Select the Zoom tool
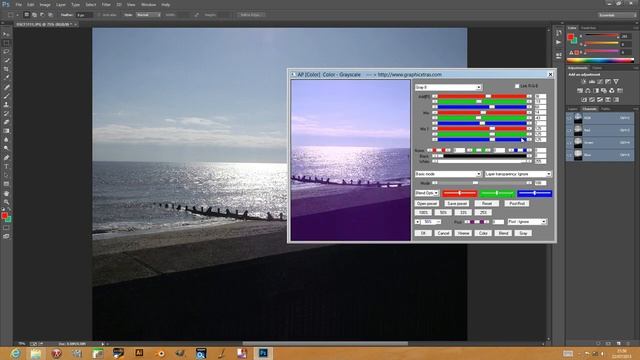Image resolution: width=640 pixels, height=360 pixels. (6, 202)
